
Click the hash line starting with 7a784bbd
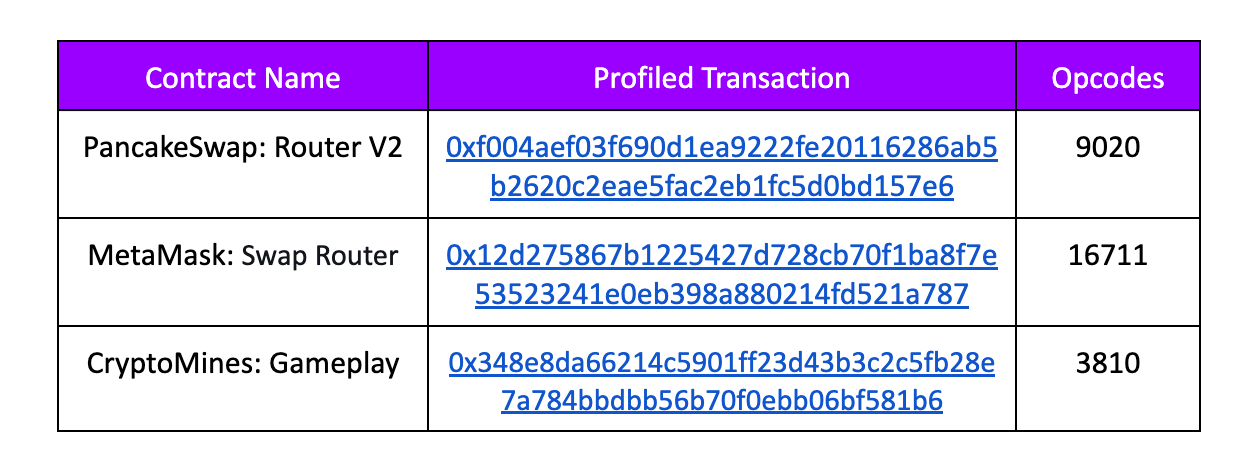(721, 401)
